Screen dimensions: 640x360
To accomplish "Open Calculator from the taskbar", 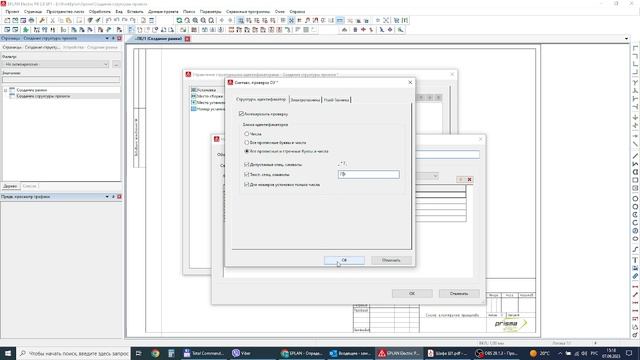I will [171, 353].
